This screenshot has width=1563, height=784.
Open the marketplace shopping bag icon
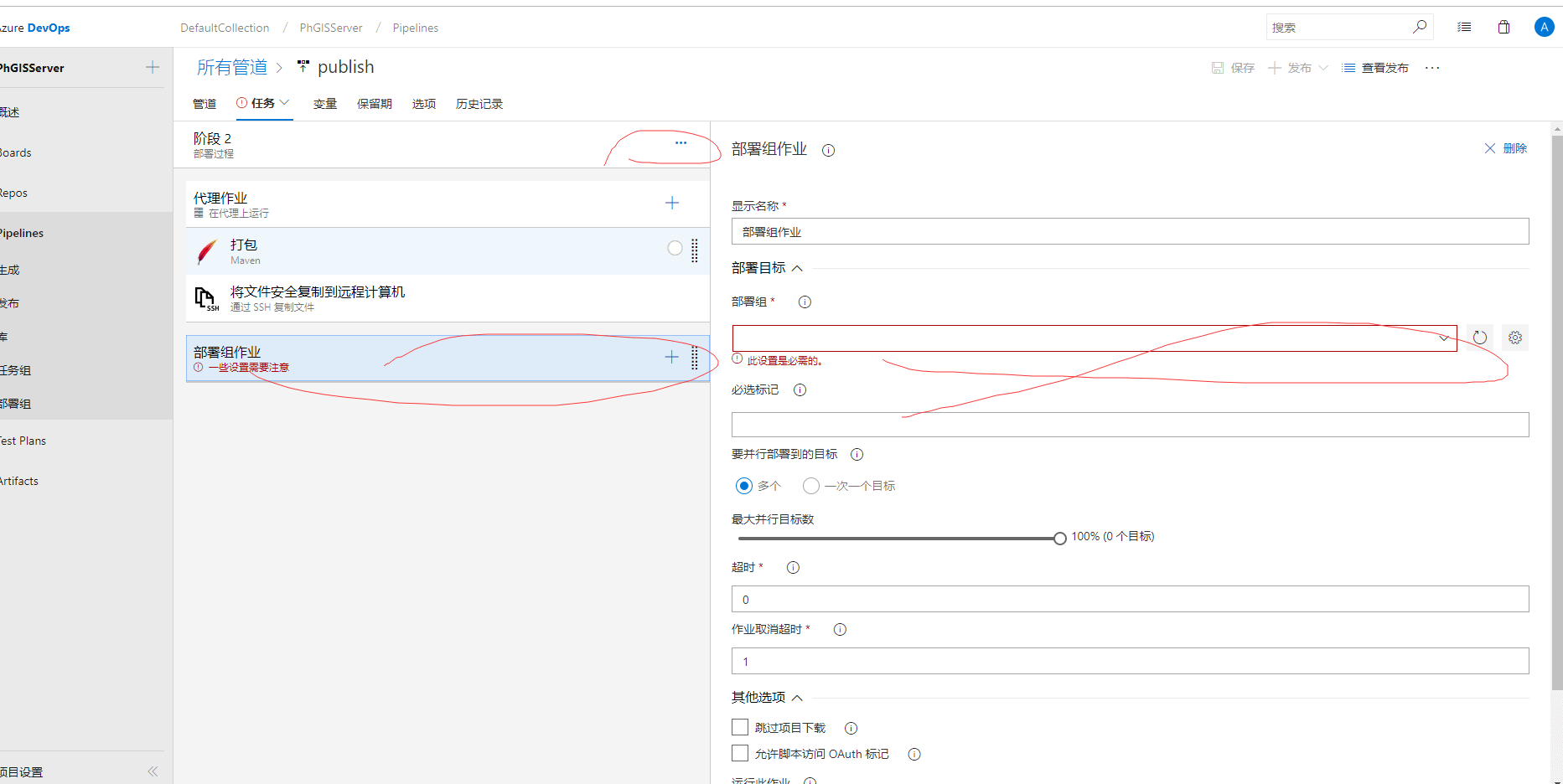click(1503, 27)
